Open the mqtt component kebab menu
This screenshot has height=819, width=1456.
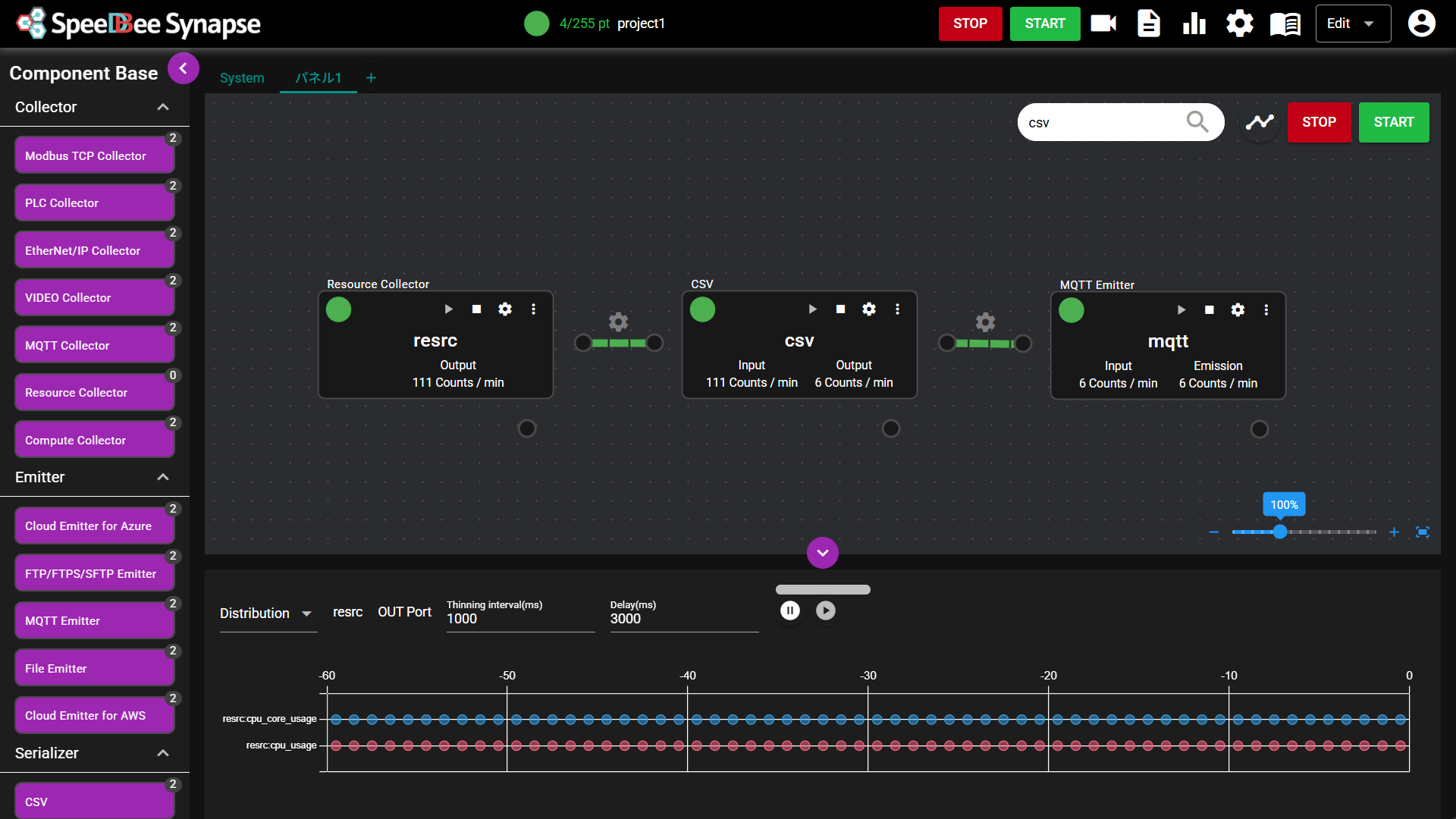[1266, 310]
